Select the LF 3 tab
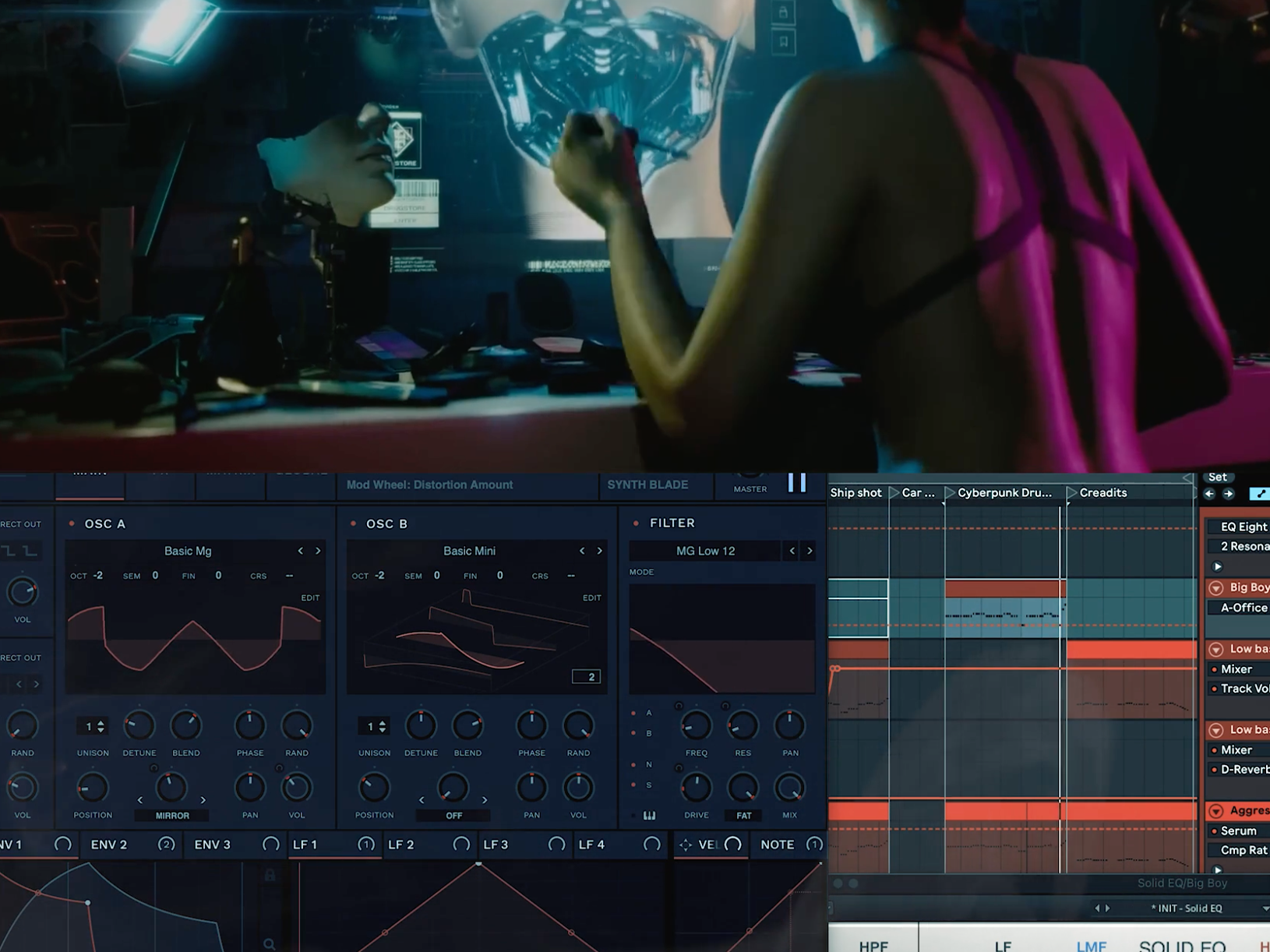This screenshot has width=1270, height=952. click(496, 844)
